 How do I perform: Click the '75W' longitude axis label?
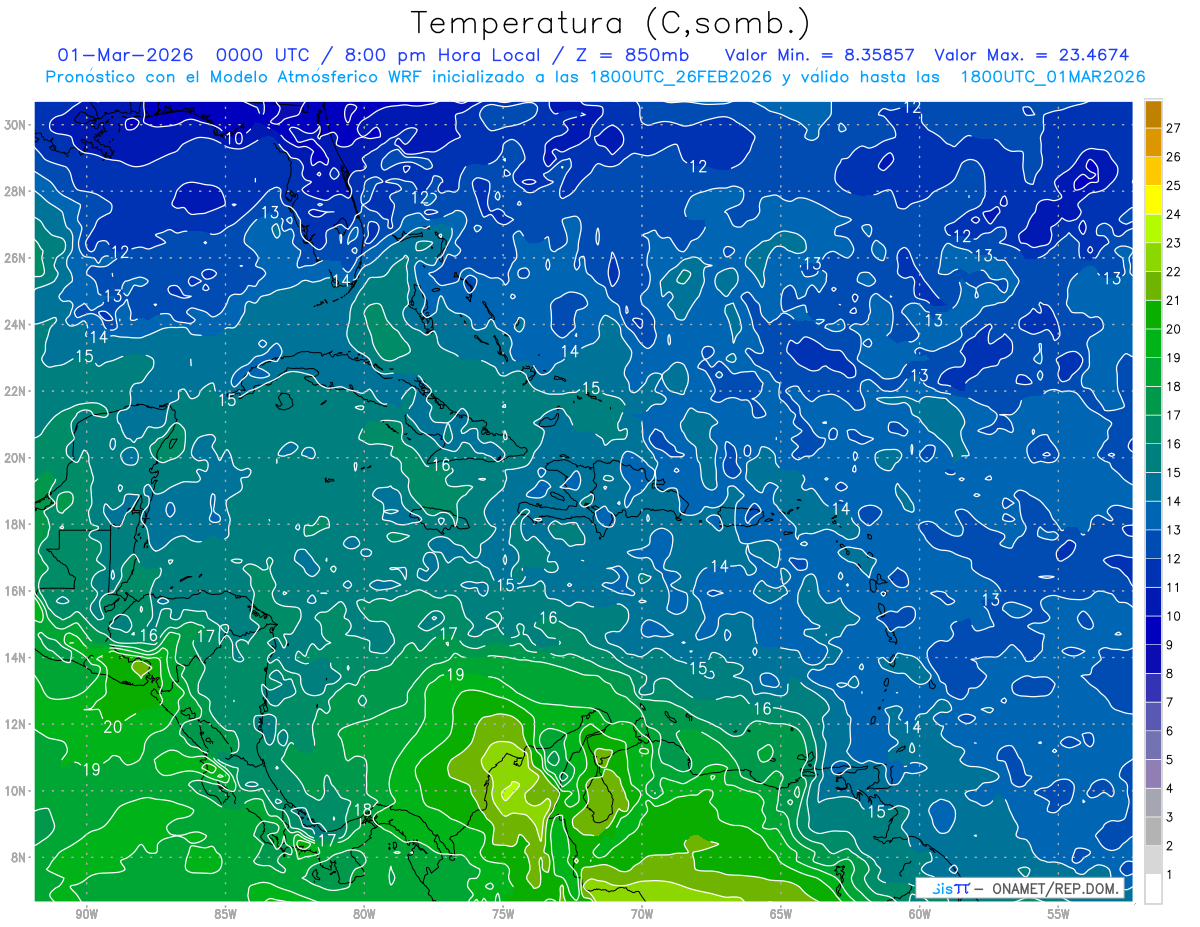(503, 914)
